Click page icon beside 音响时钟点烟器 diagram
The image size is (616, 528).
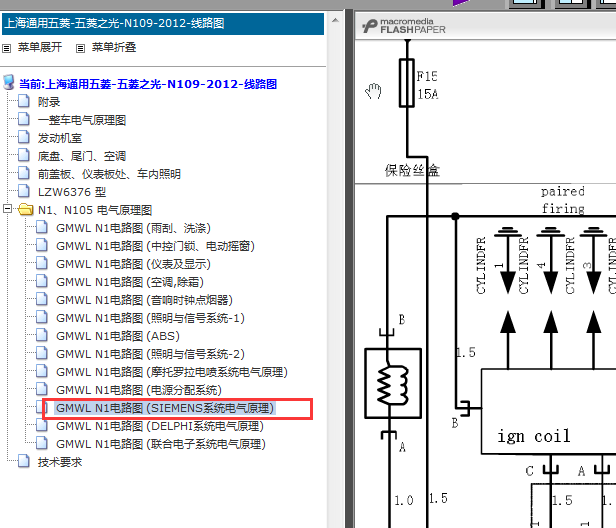(42, 299)
